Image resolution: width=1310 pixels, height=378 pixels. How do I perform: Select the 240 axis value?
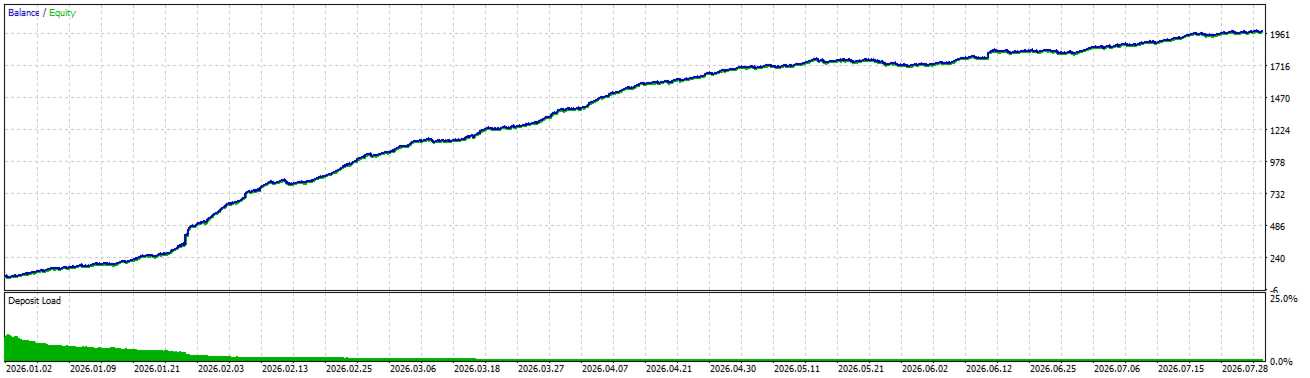coord(1278,259)
